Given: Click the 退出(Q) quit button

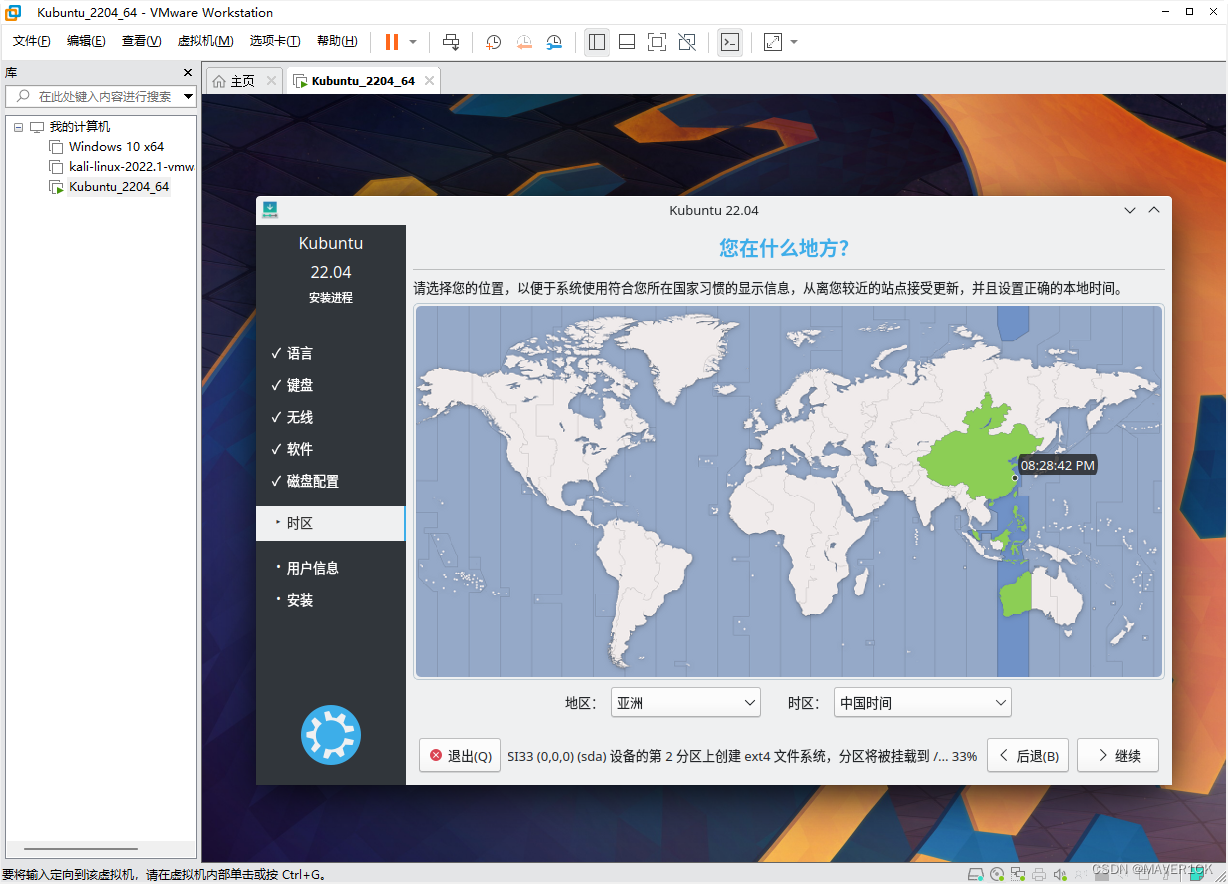Looking at the screenshot, I should 460,756.
